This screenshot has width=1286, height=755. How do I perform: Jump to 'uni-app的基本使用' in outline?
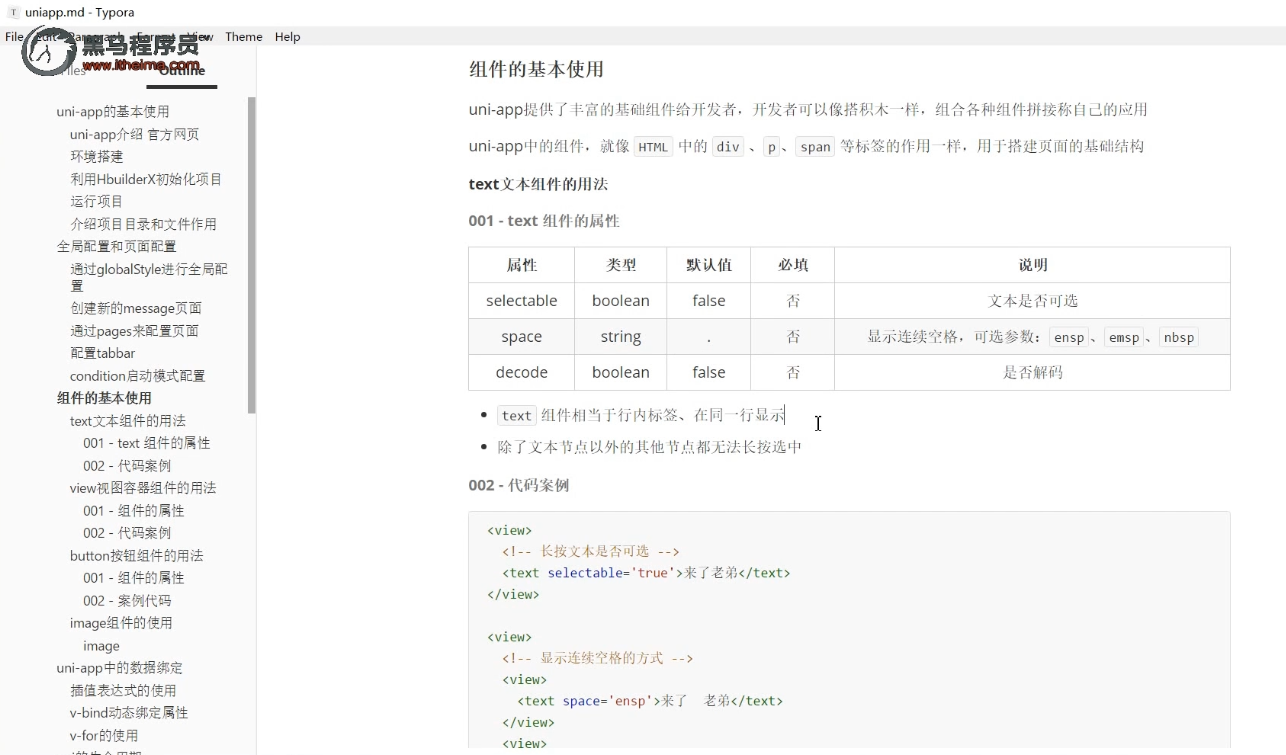pyautogui.click(x=113, y=111)
